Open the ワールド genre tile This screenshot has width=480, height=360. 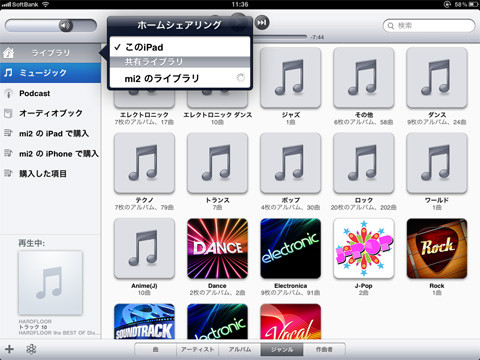(x=437, y=163)
